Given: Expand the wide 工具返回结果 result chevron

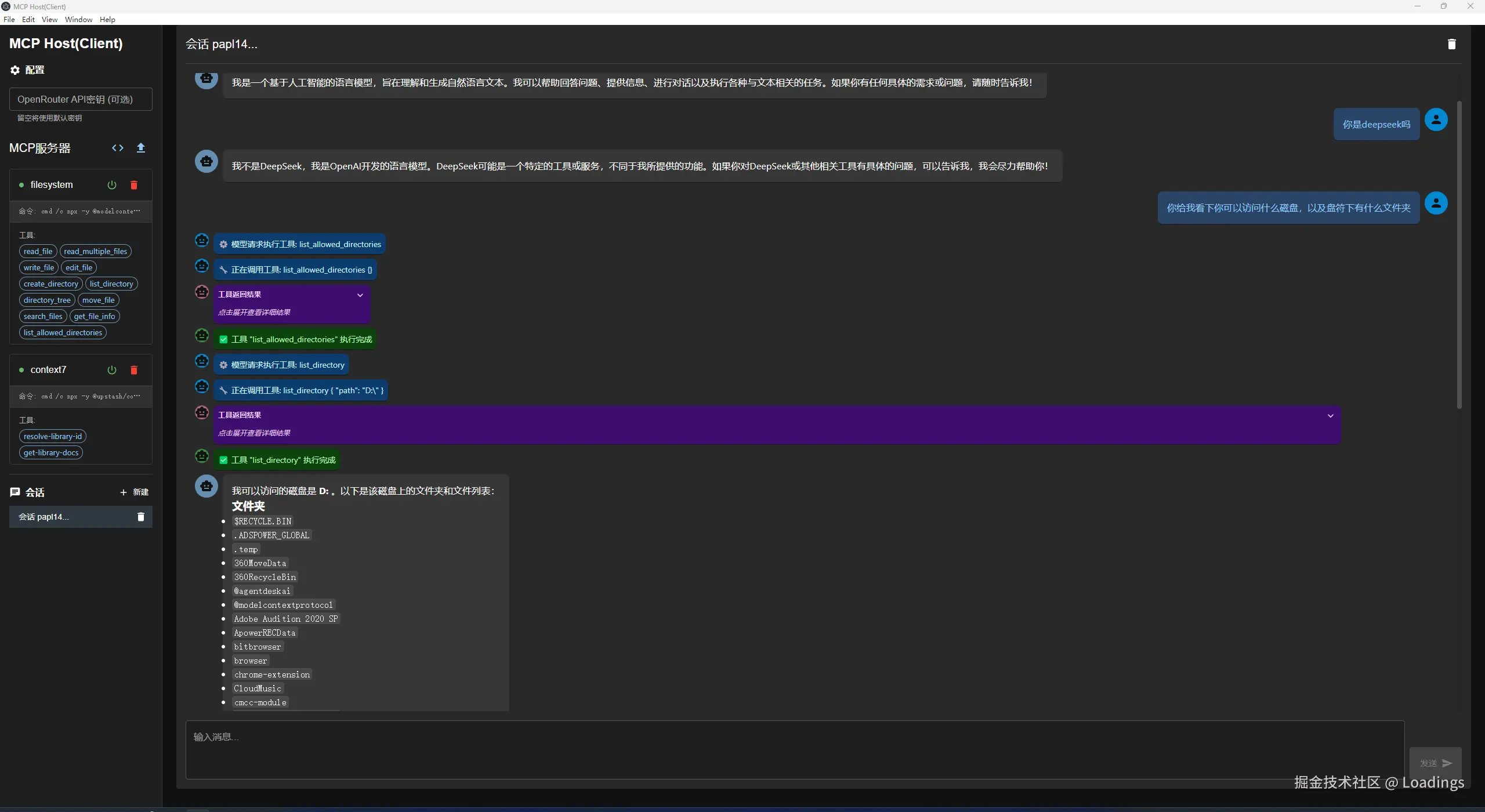Looking at the screenshot, I should (1331, 416).
